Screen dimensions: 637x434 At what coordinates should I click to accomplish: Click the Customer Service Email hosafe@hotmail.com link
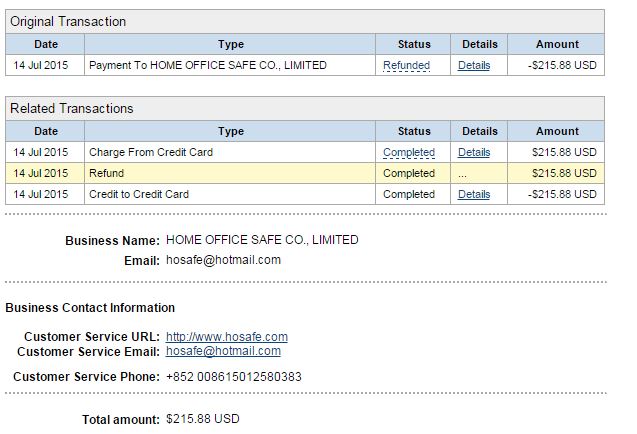click(x=223, y=352)
